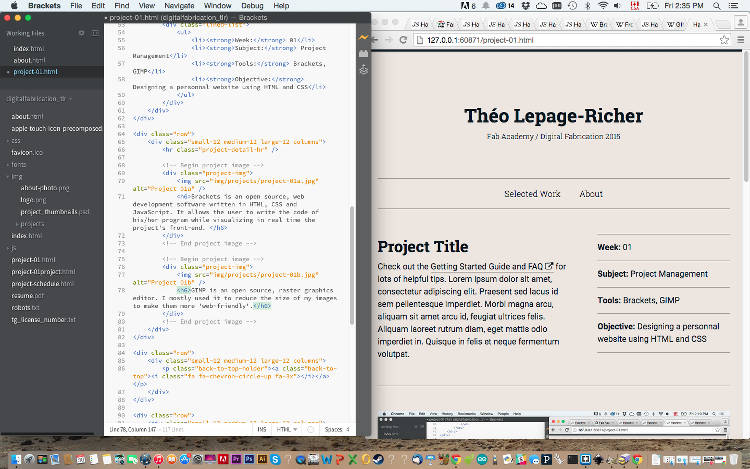
Task: Switch to the first JS Ho Chrome tab
Action: click(420, 24)
